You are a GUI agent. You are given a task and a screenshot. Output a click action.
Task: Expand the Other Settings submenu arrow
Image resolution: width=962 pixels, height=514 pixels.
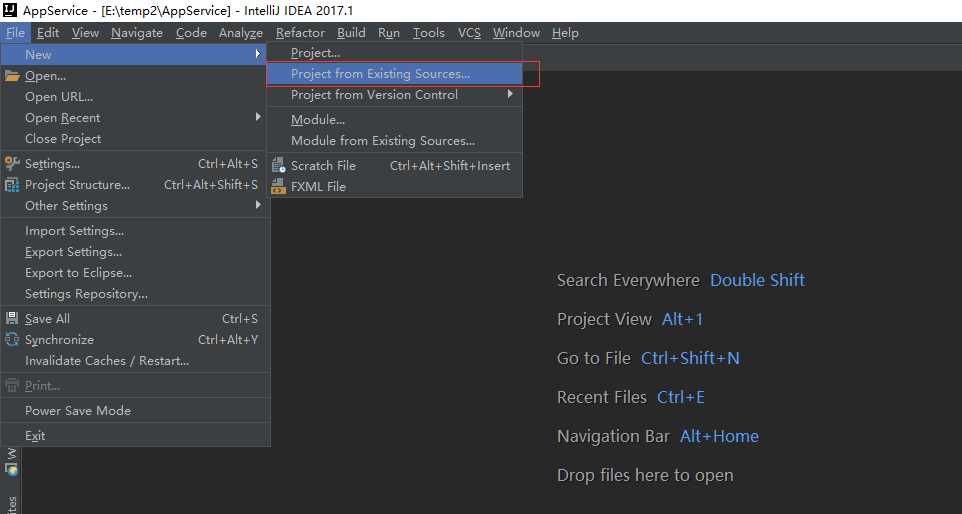point(258,205)
